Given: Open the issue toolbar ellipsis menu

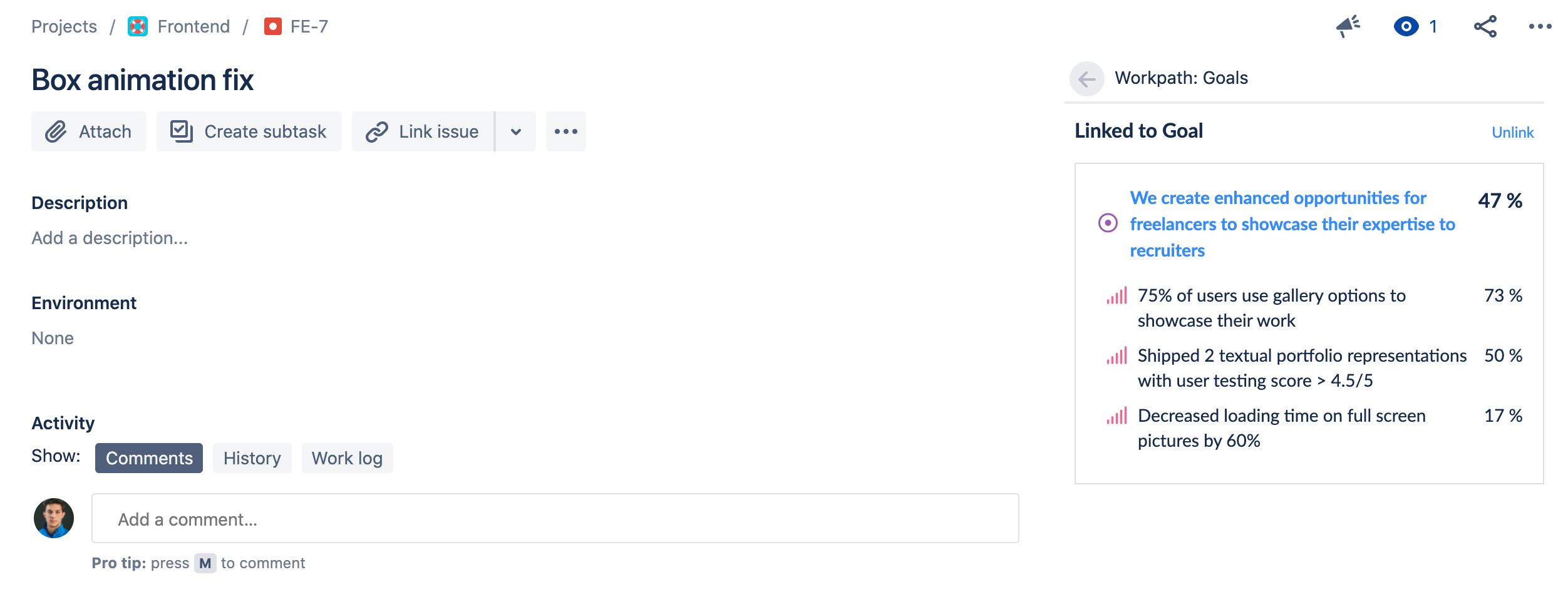Looking at the screenshot, I should (566, 131).
